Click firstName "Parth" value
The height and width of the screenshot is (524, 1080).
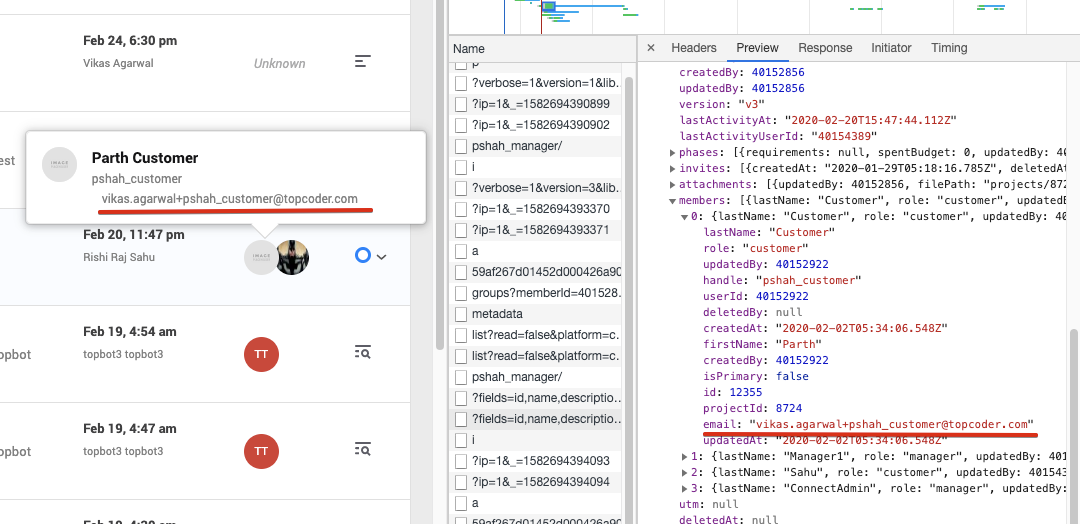799,344
